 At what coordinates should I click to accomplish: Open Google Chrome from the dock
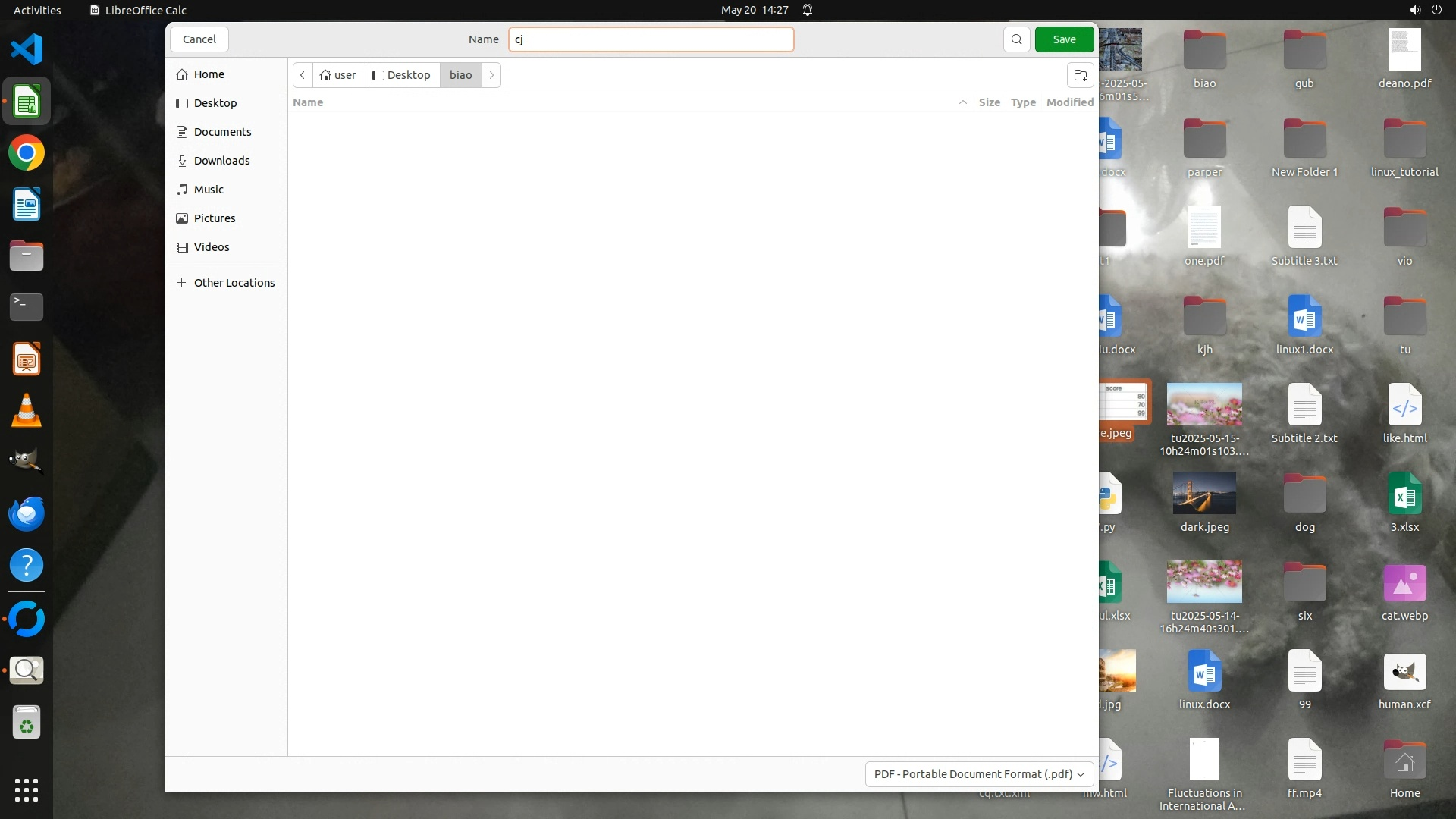(27, 153)
